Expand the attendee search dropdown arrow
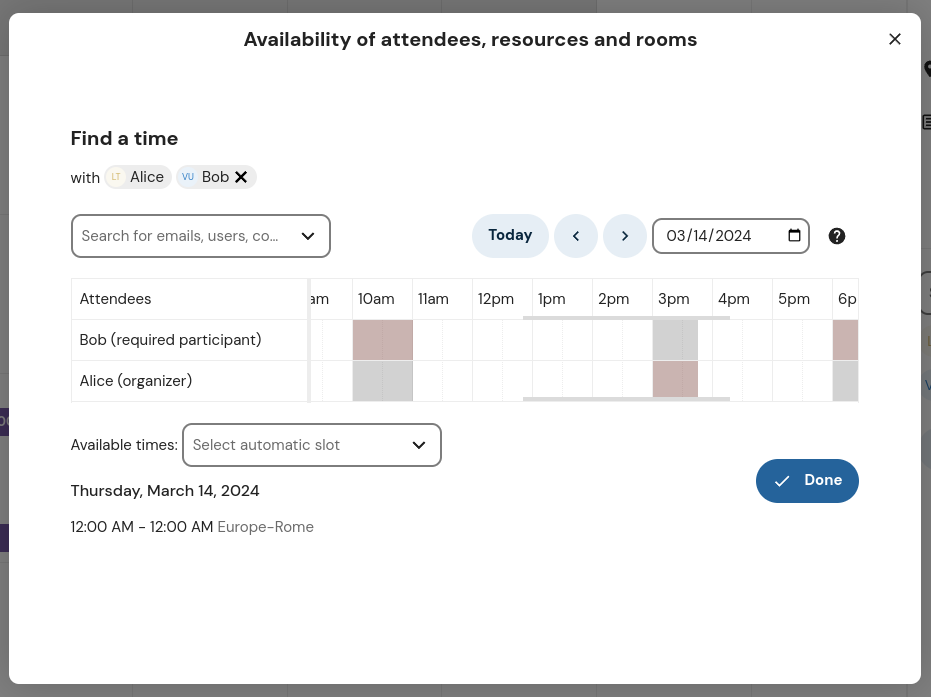931x697 pixels. pos(308,236)
